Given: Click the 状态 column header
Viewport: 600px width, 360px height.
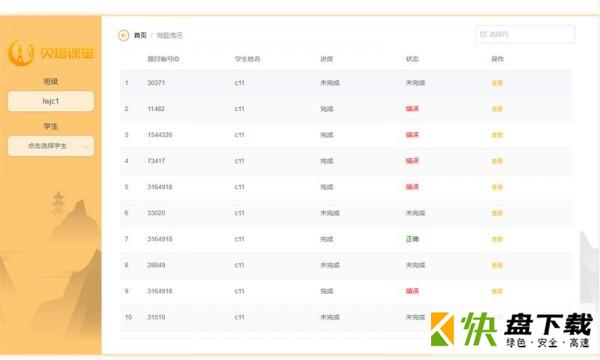Looking at the screenshot, I should click(412, 59).
